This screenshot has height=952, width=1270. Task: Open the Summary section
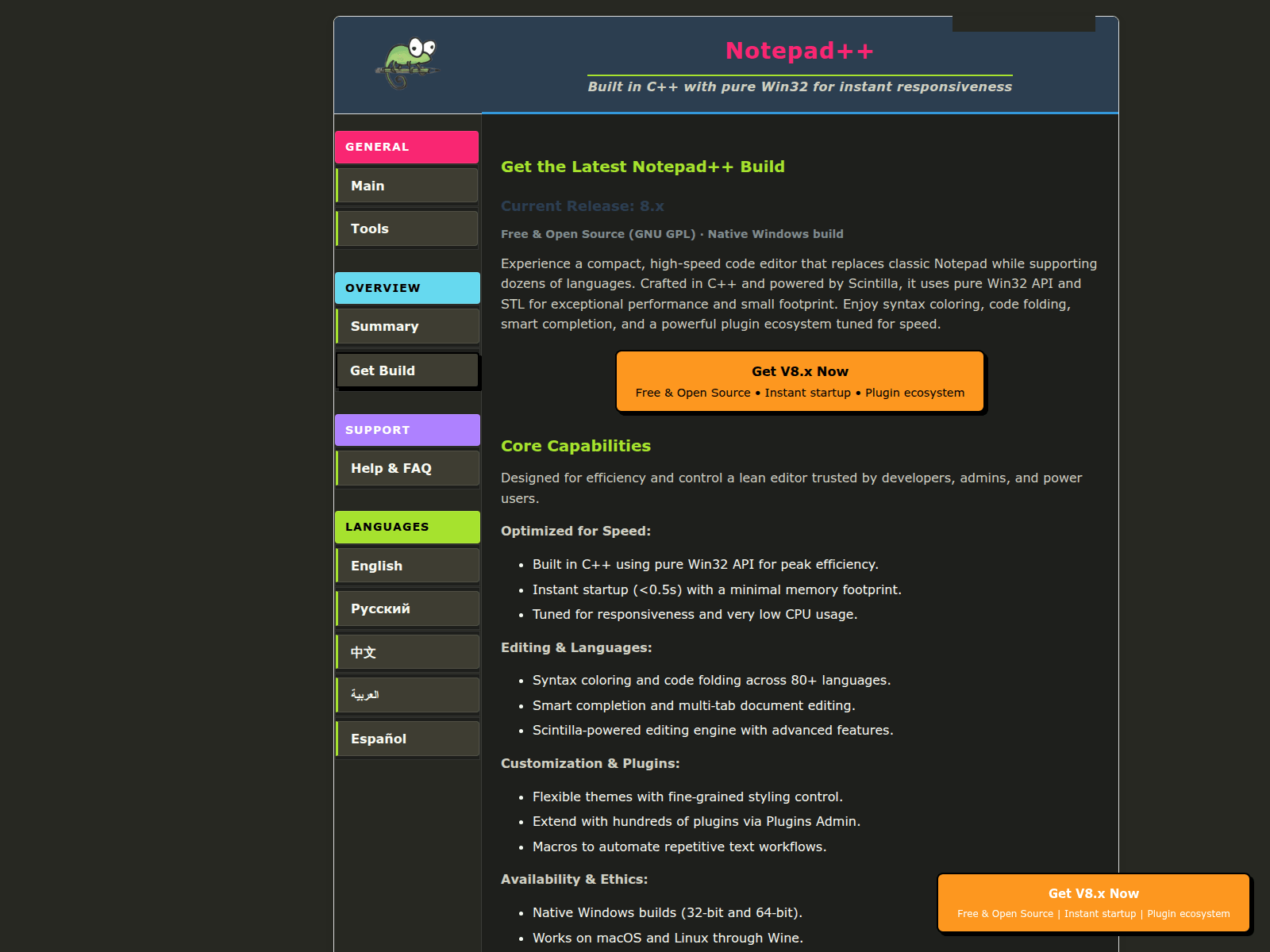[x=407, y=326]
